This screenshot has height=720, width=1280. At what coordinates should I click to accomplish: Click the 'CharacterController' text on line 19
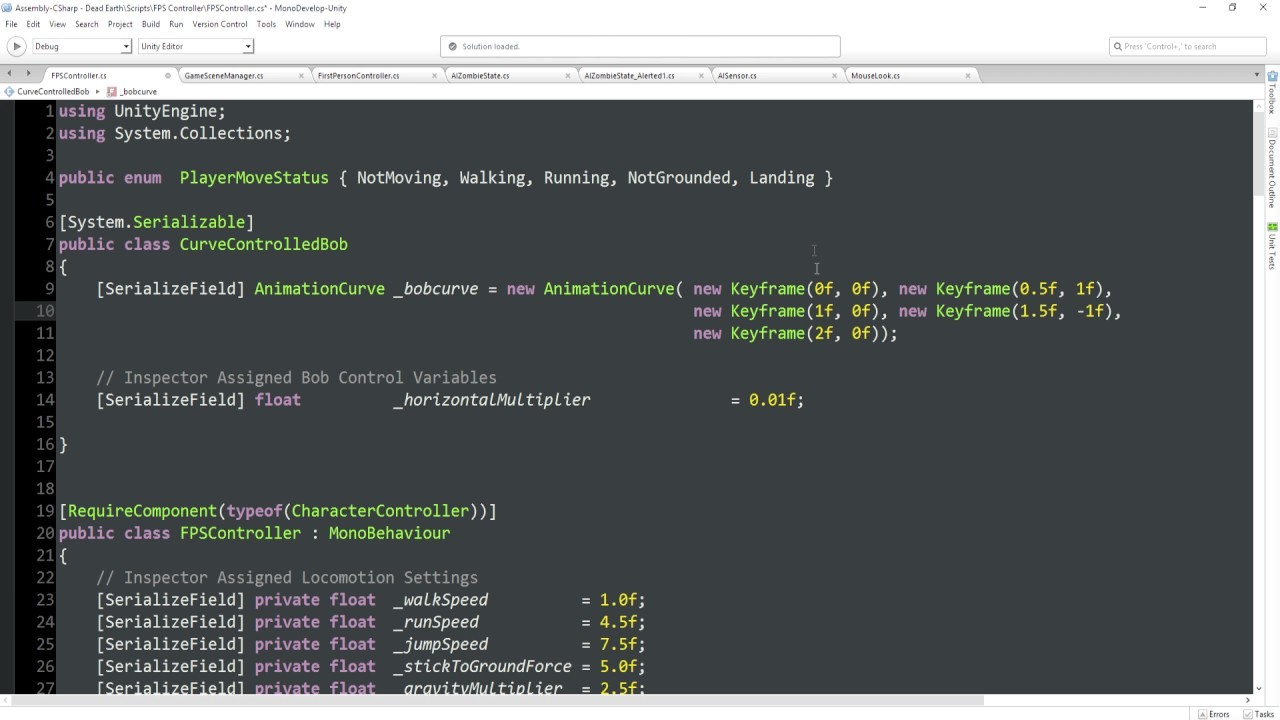[x=380, y=511]
